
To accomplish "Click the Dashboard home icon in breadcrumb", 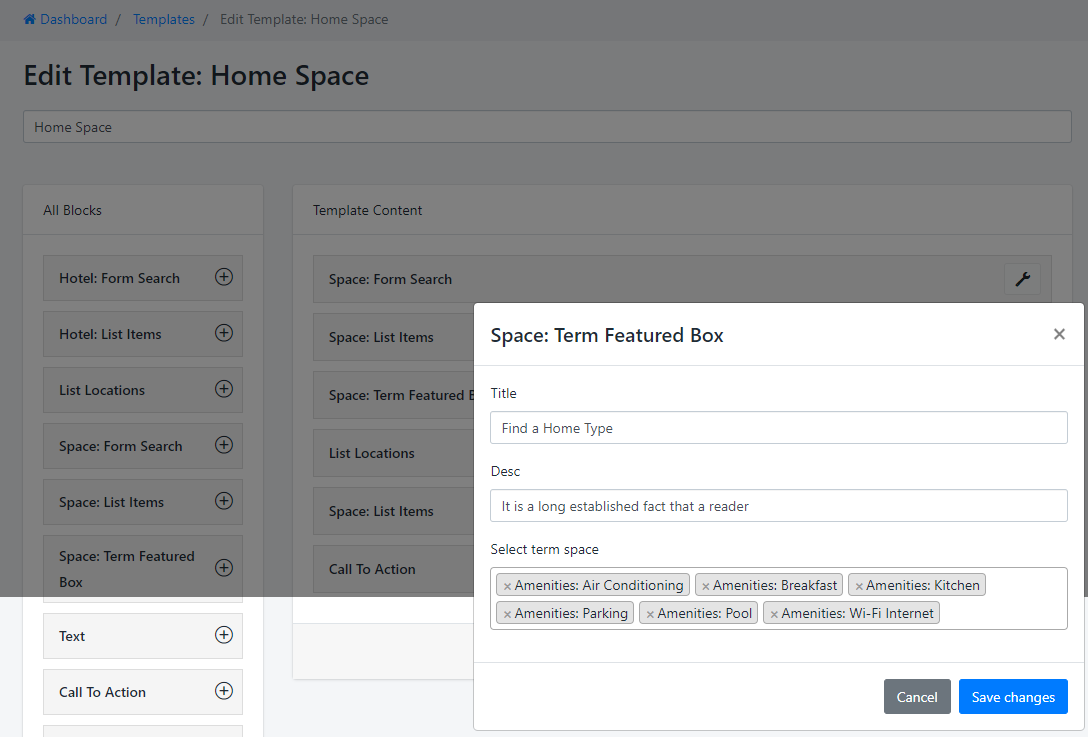I will (30, 19).
